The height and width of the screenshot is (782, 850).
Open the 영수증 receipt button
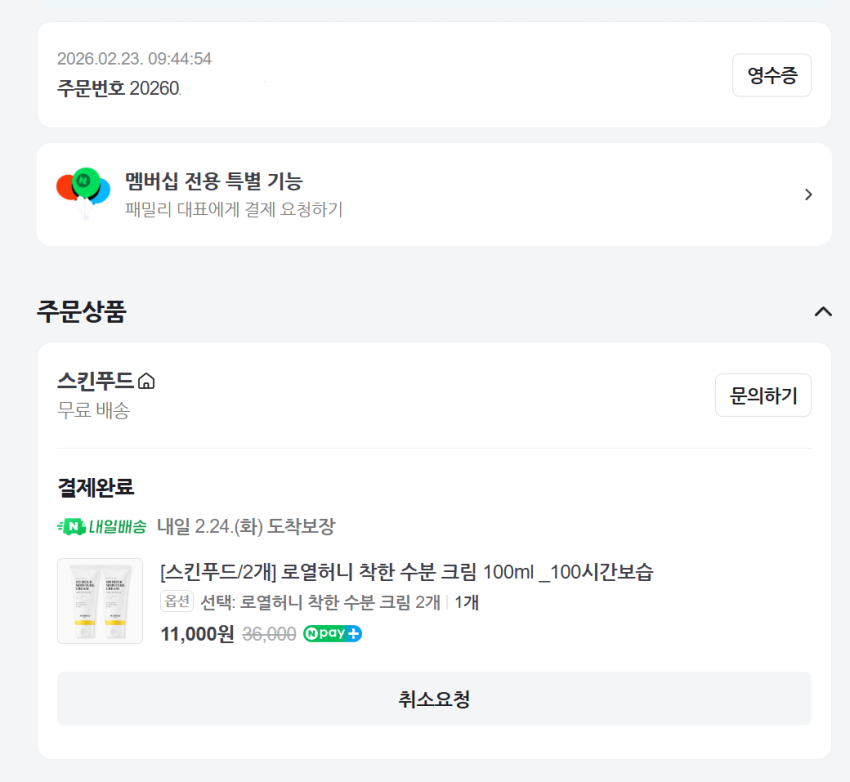(x=771, y=75)
